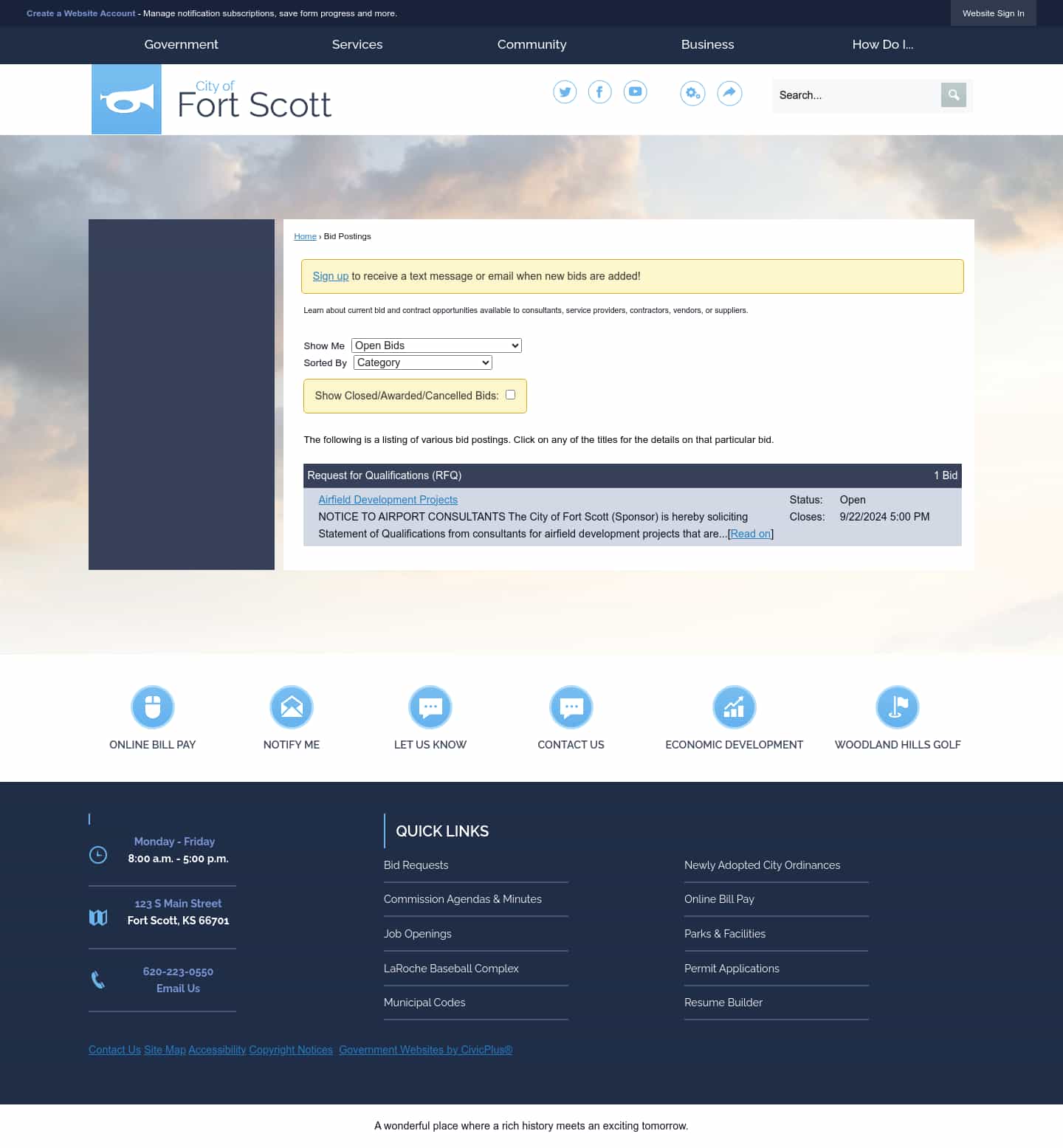Open the Resume Builder link
Image resolution: width=1063 pixels, height=1148 pixels.
(x=723, y=1003)
